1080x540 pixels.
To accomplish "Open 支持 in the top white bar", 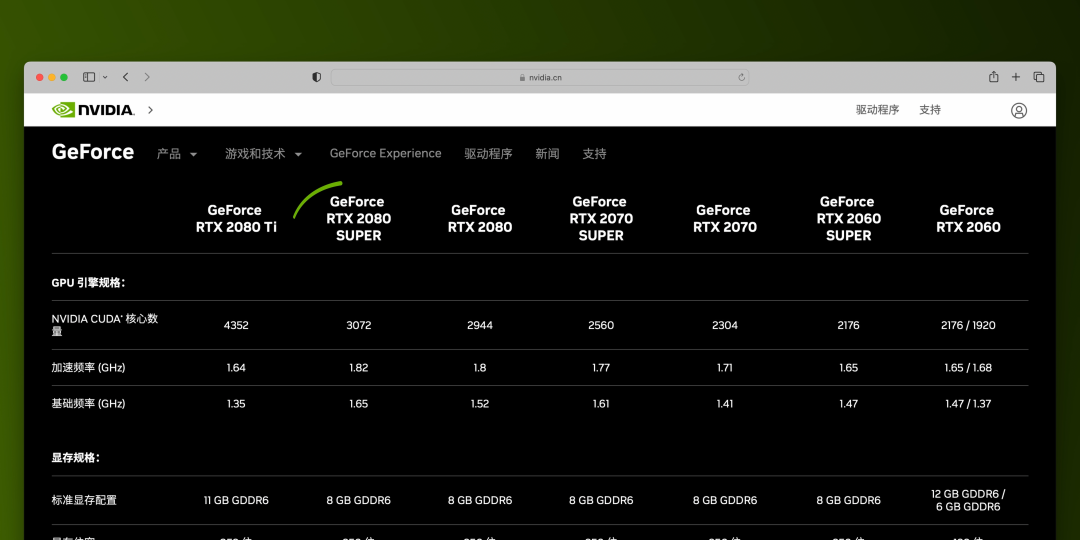I will (930, 110).
